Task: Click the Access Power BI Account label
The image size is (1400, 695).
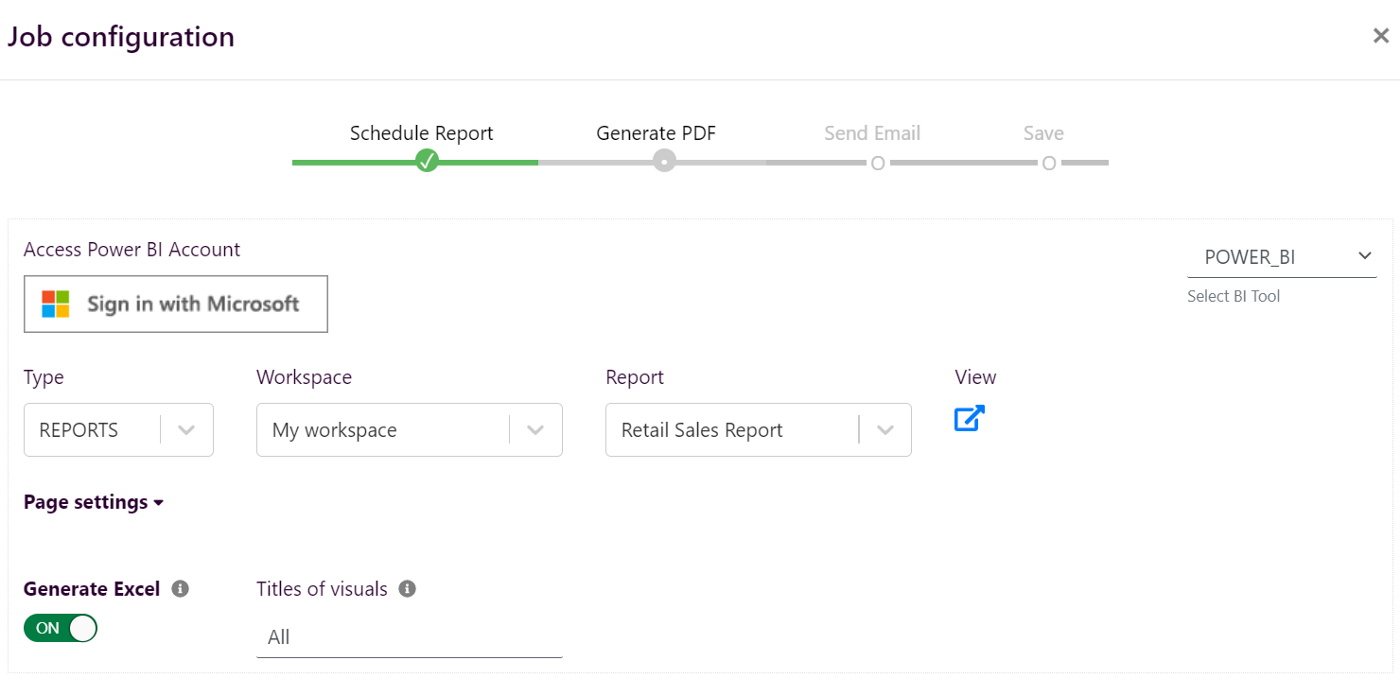Action: tap(132, 249)
